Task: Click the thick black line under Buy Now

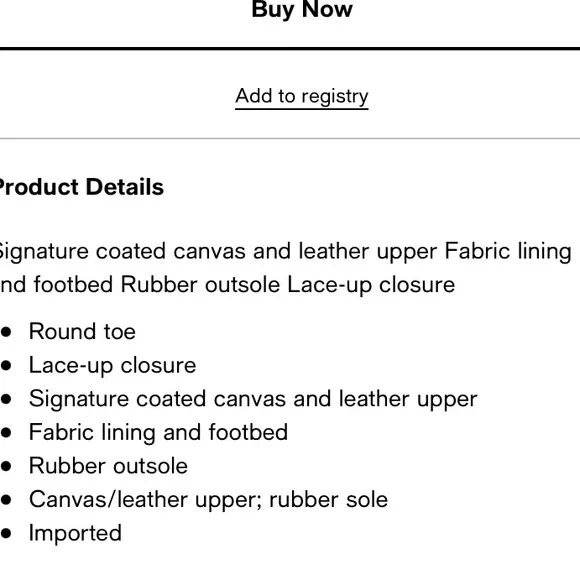Action: [290, 48]
